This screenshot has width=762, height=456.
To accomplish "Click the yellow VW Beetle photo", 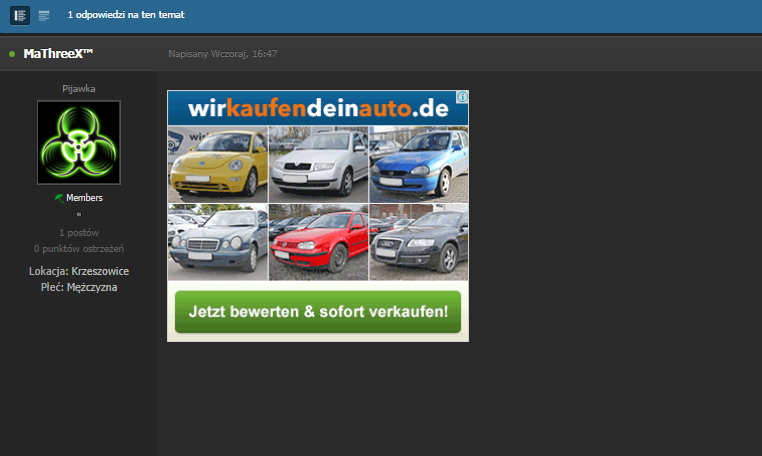I will tap(218, 164).
